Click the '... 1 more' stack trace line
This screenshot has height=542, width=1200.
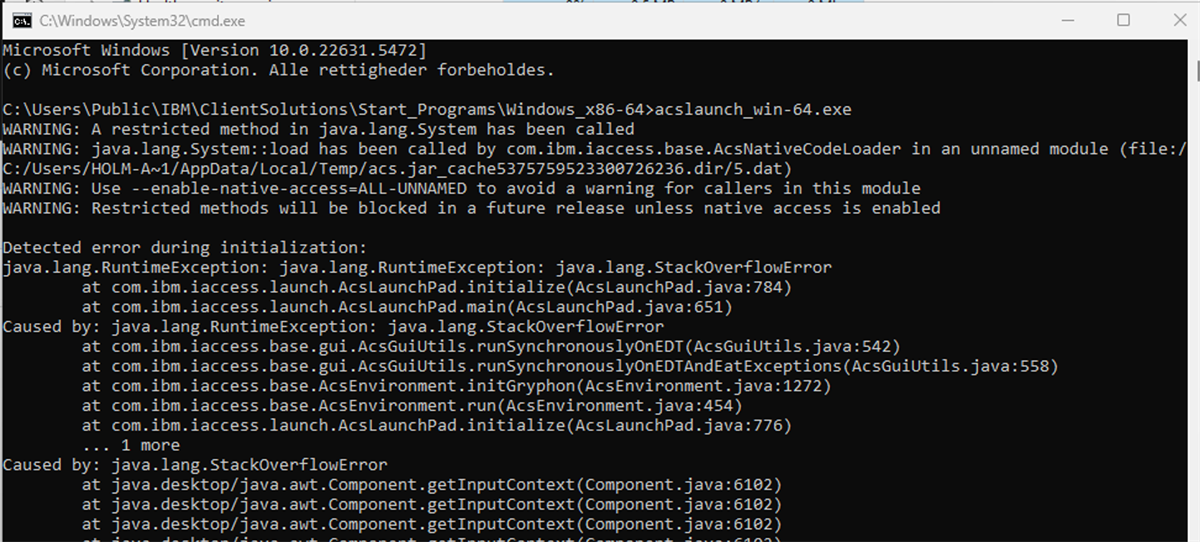(131, 445)
